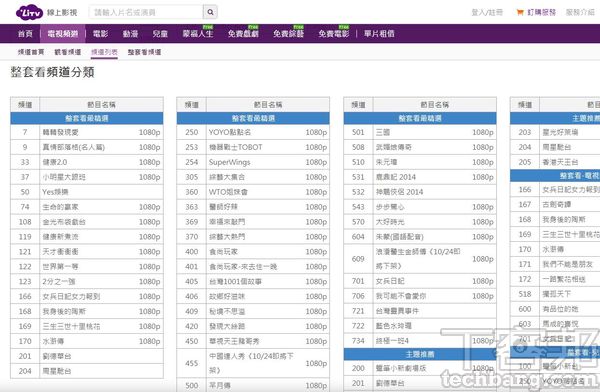Open the 登入/註冊 login link
Image resolution: width=600 pixels, height=392 pixels.
487,12
